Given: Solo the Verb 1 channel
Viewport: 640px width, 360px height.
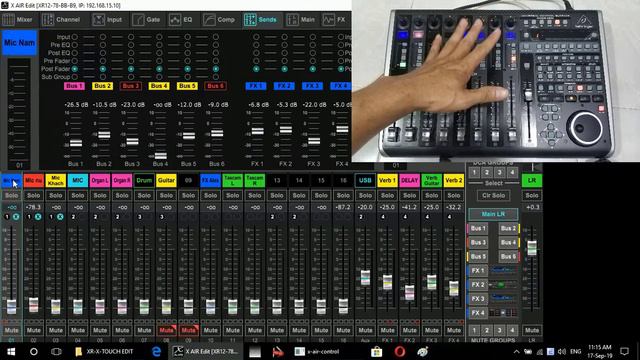Looking at the screenshot, I should (387, 196).
